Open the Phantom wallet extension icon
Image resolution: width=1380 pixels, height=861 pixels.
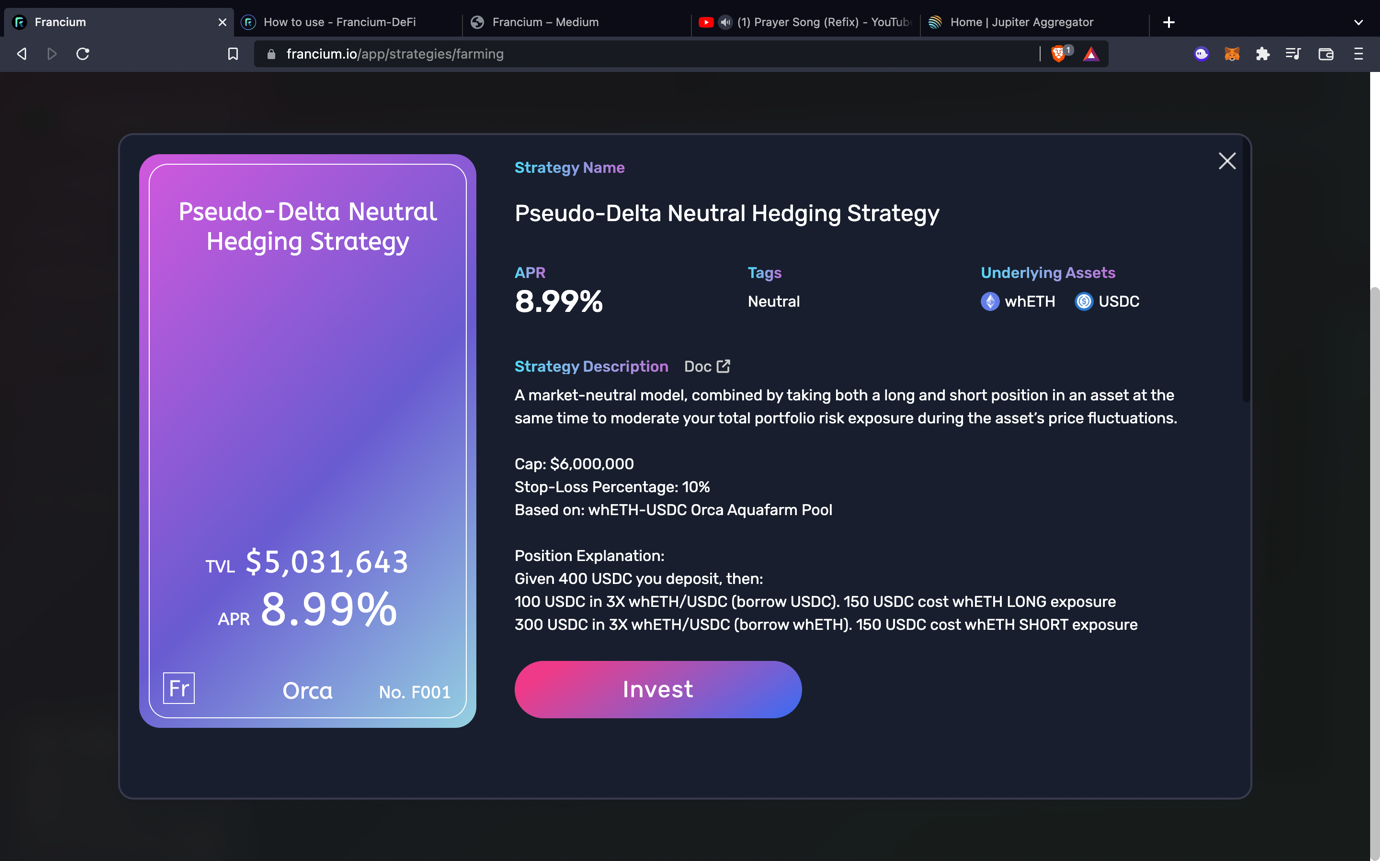1202,54
